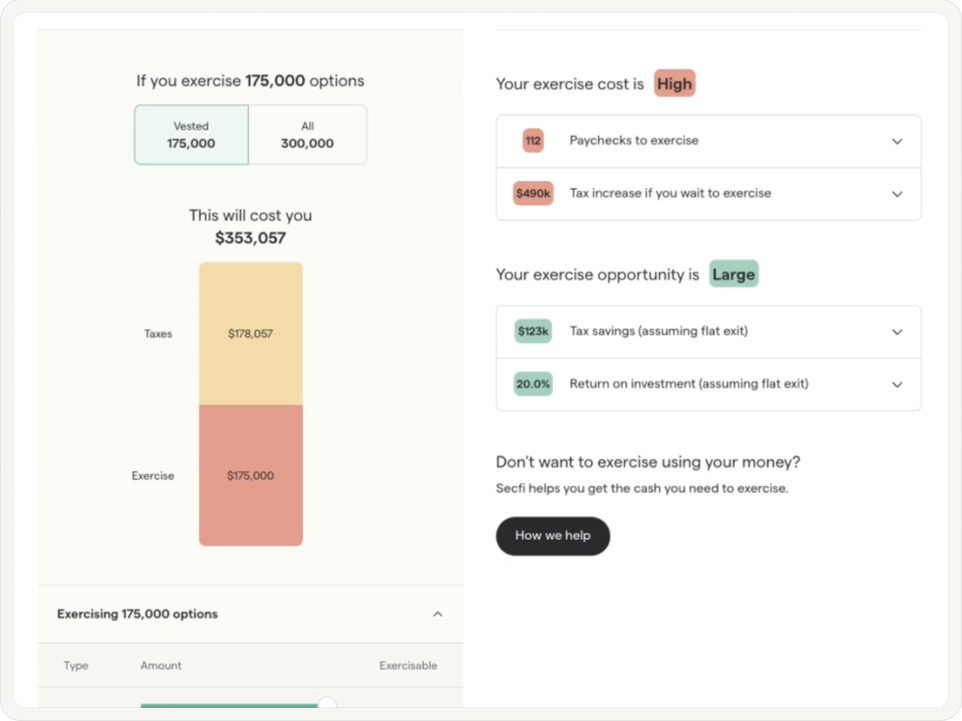Expand Tax increase if you wait row
Viewport: 962px width, 721px height.
897,194
